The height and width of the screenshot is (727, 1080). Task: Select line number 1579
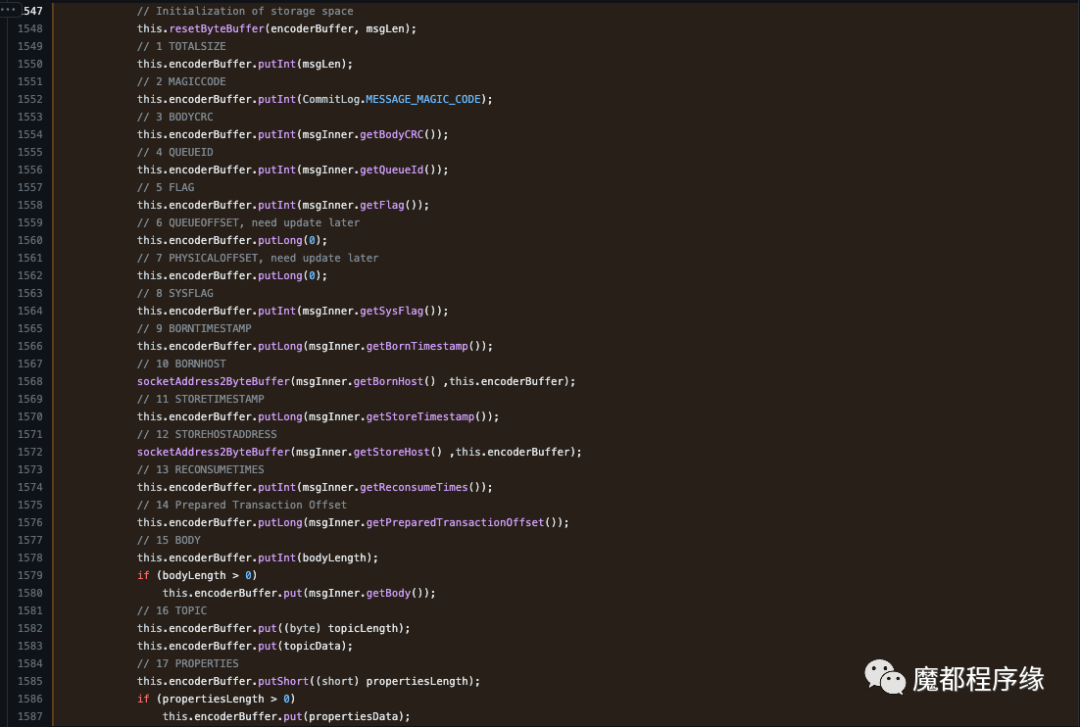coord(30,575)
